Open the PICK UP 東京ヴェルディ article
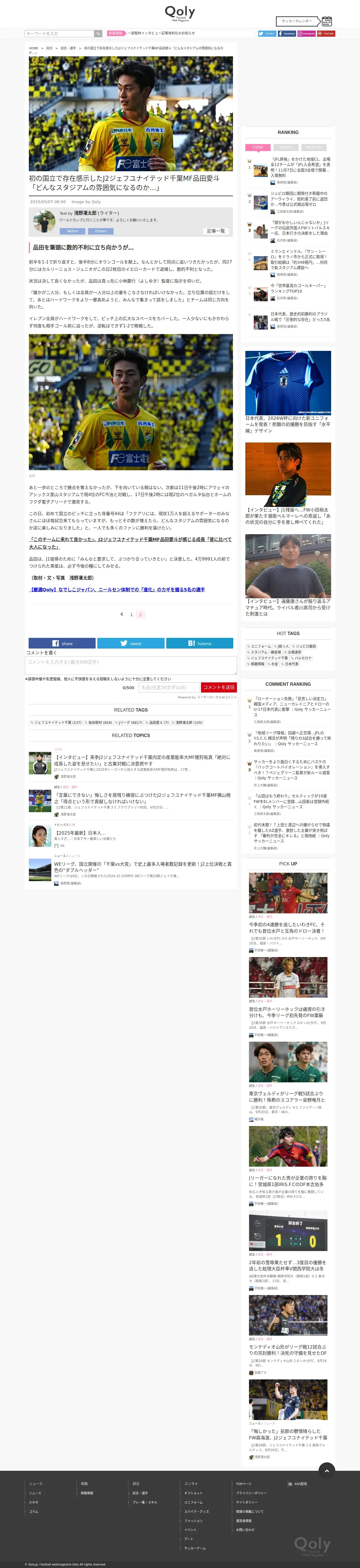360x1568 pixels. [287, 1097]
